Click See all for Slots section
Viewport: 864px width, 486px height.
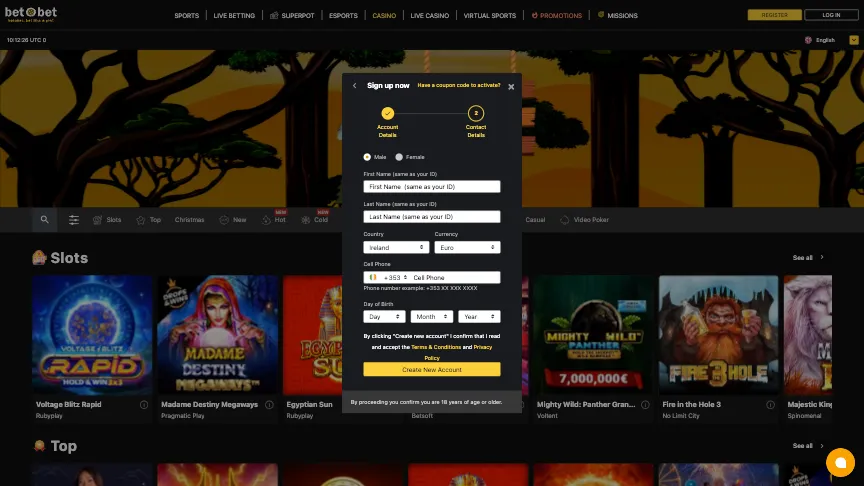point(808,257)
